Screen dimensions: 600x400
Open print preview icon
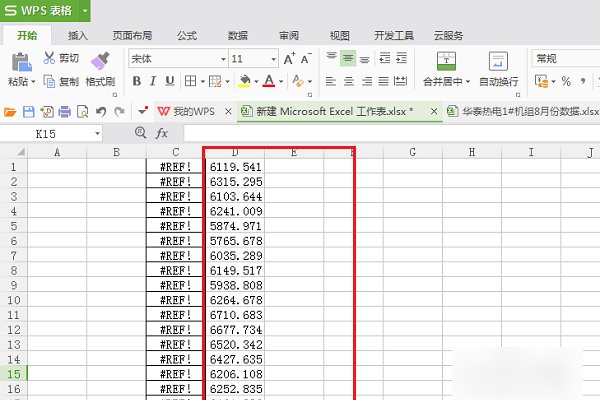83,112
